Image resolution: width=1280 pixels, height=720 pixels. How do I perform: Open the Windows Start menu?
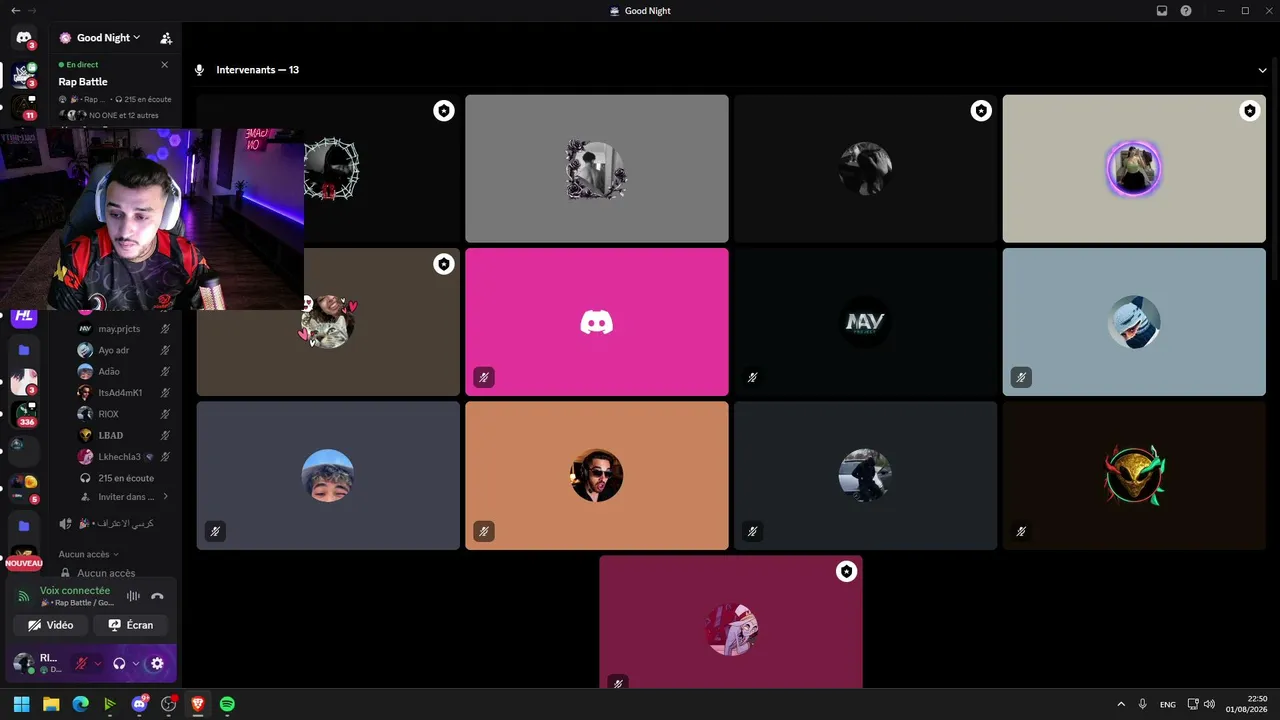[x=21, y=704]
